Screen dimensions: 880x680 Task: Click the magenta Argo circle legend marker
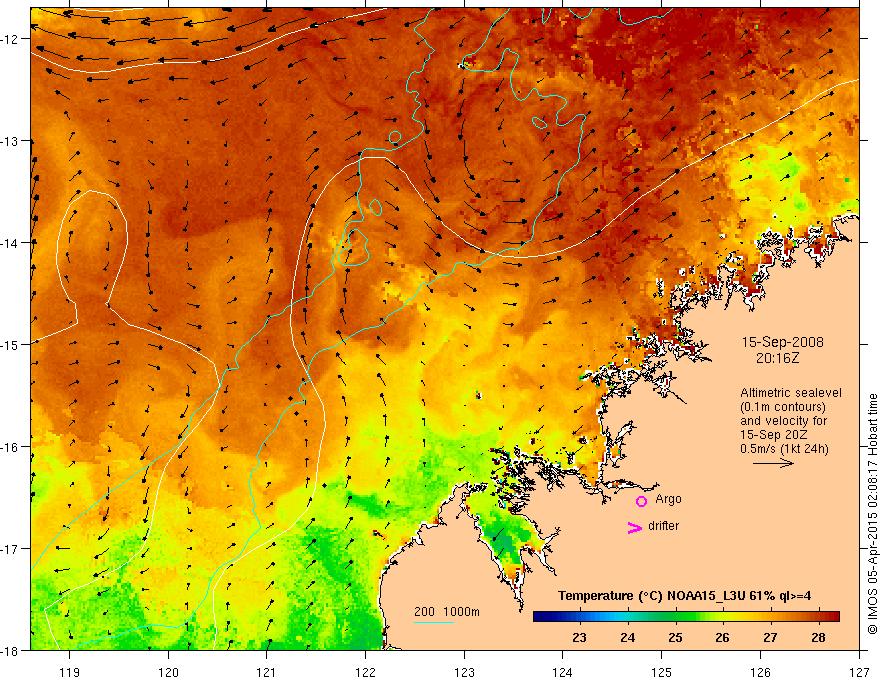click(x=641, y=501)
